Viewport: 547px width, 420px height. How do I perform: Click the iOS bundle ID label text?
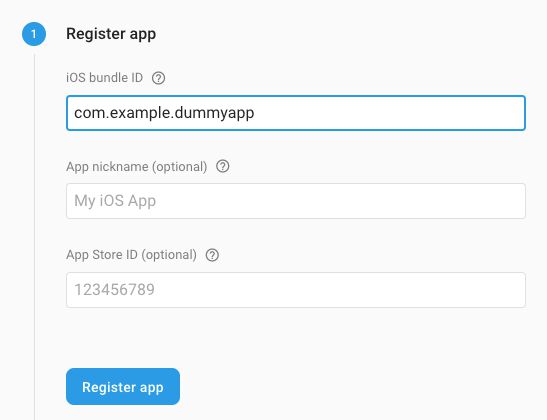[105, 77]
